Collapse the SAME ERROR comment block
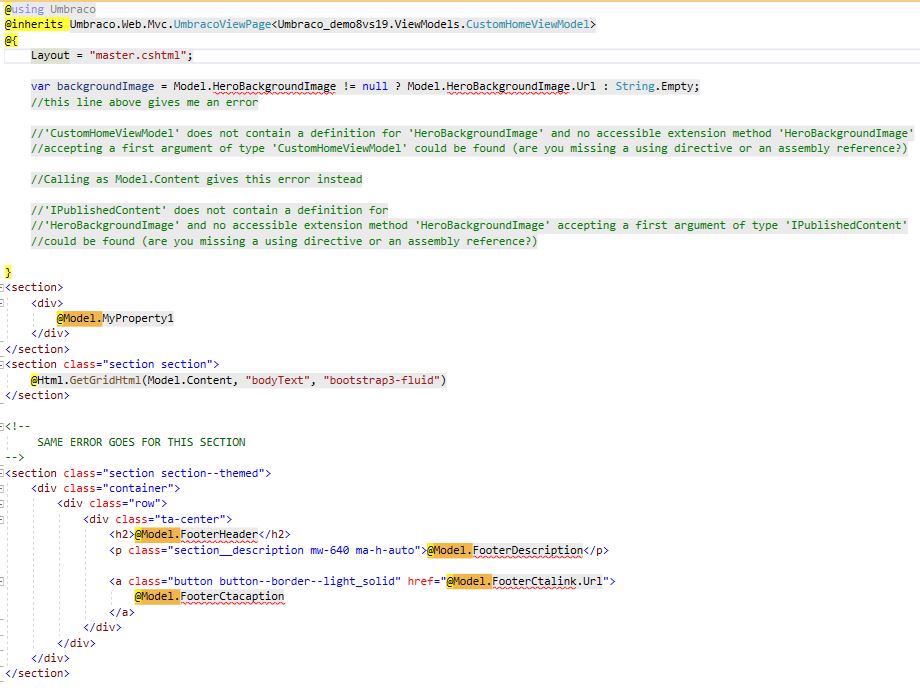Viewport: 920px width, 688px height. click(x=3, y=426)
